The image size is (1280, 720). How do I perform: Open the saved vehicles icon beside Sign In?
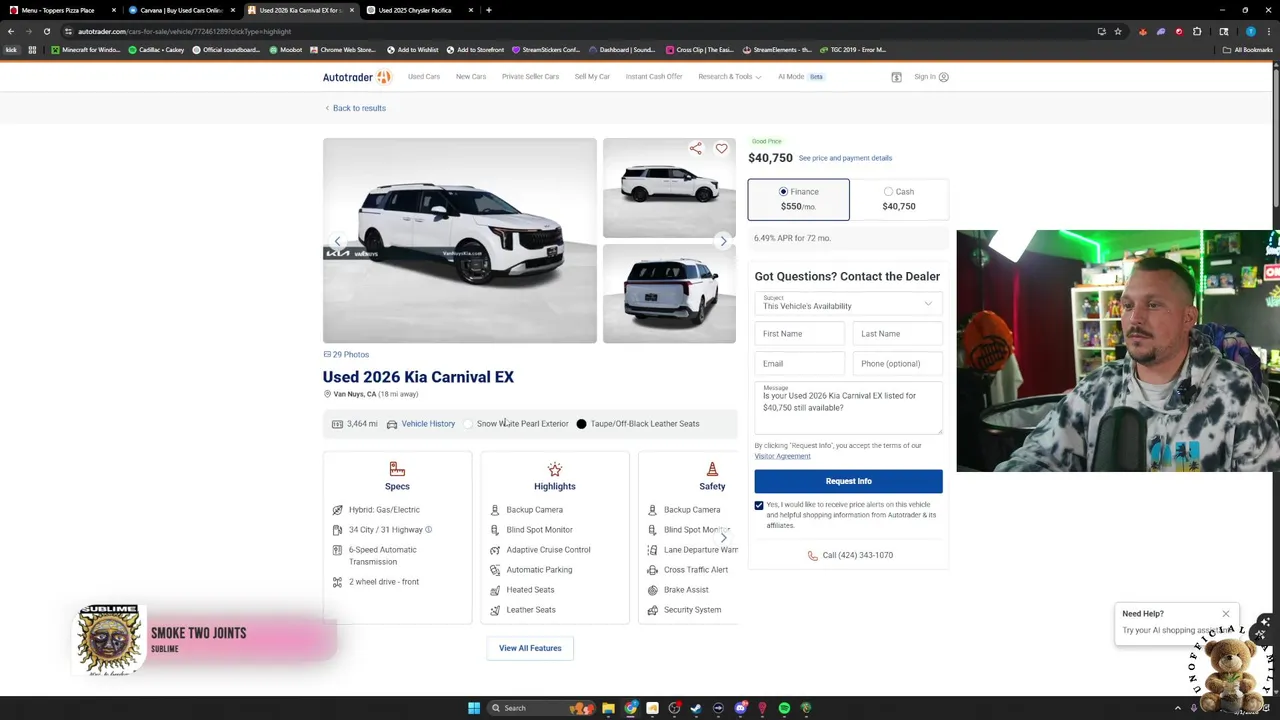[896, 77]
